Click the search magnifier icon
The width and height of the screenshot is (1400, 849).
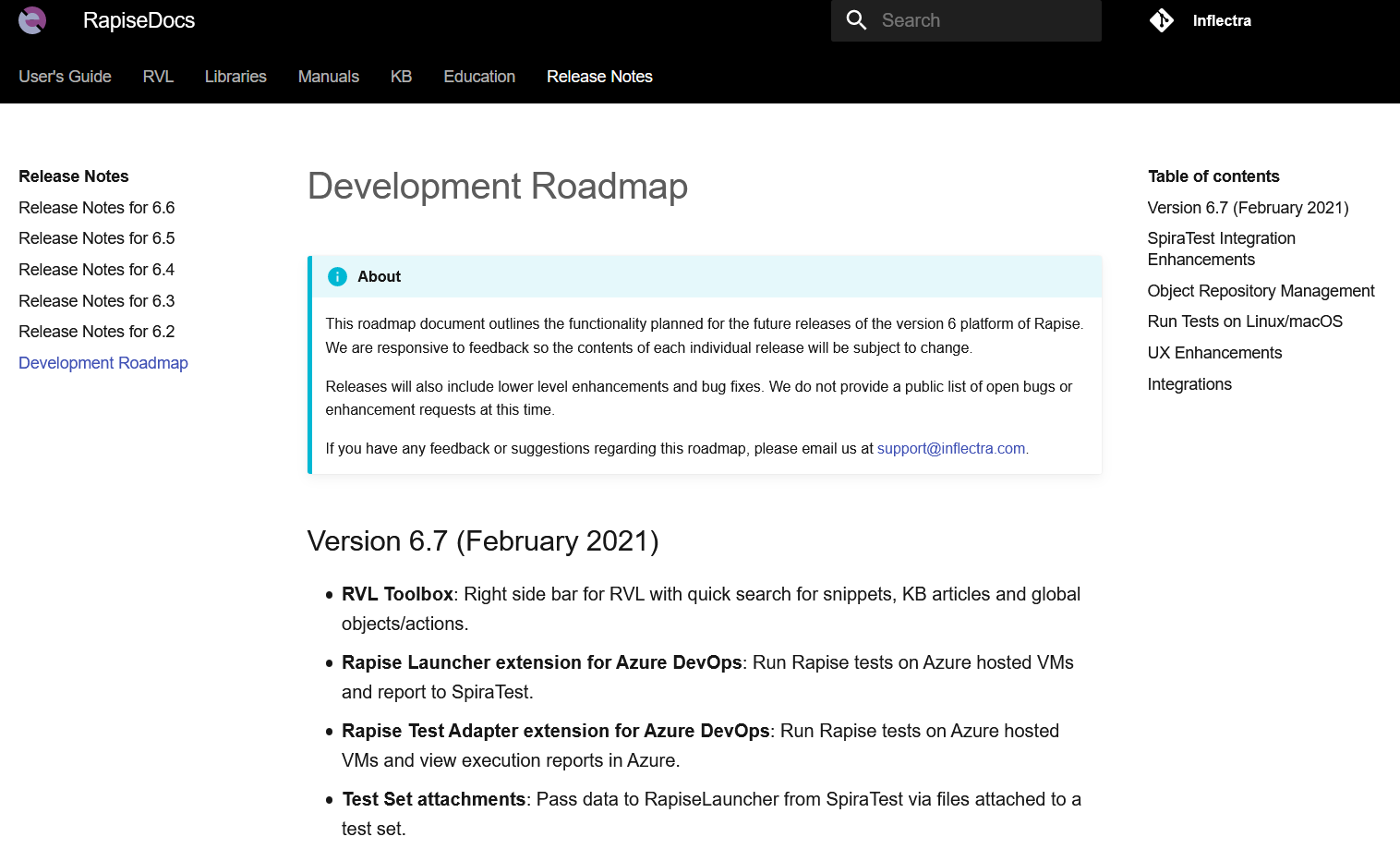[856, 20]
